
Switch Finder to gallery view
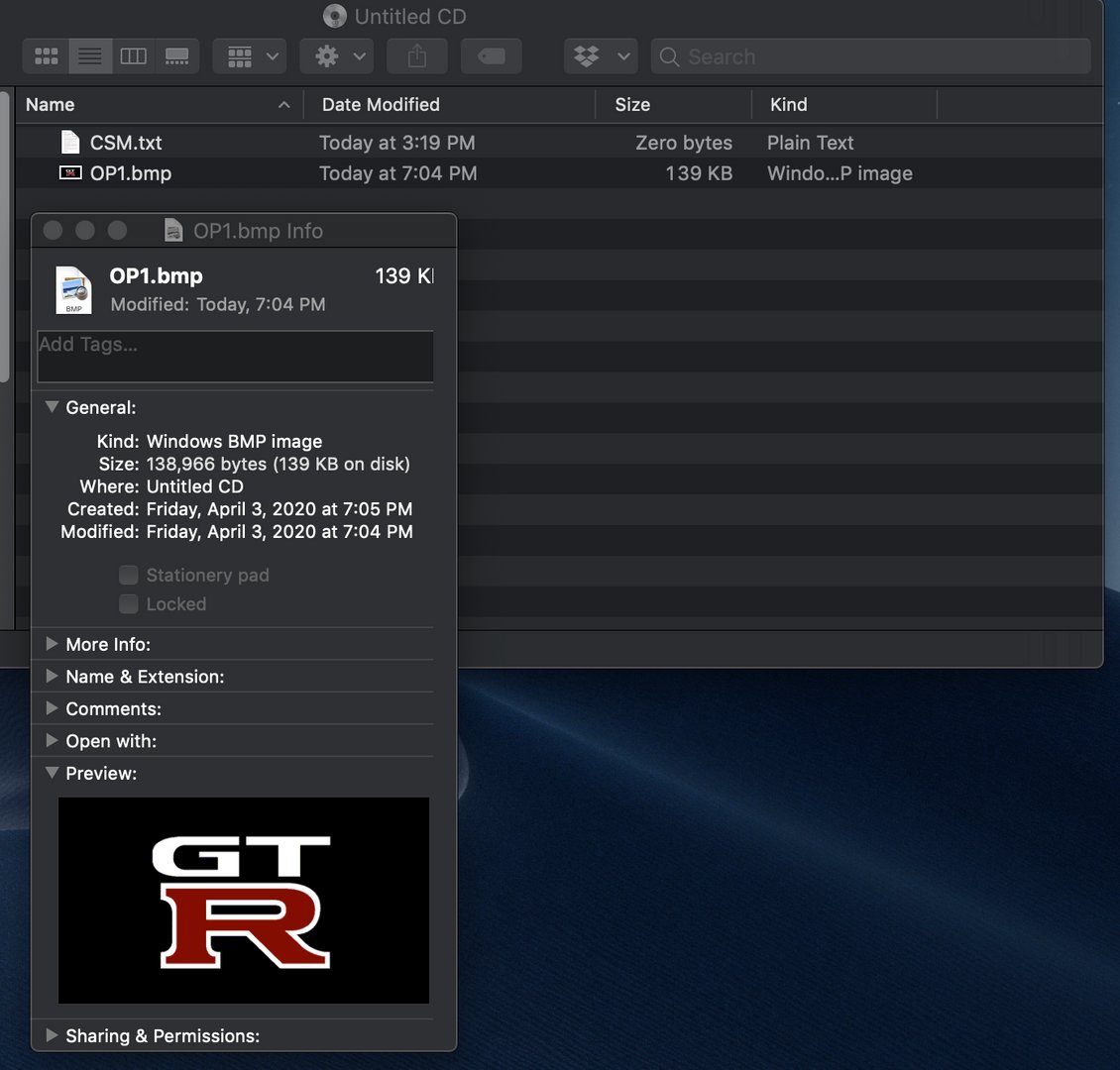click(176, 56)
